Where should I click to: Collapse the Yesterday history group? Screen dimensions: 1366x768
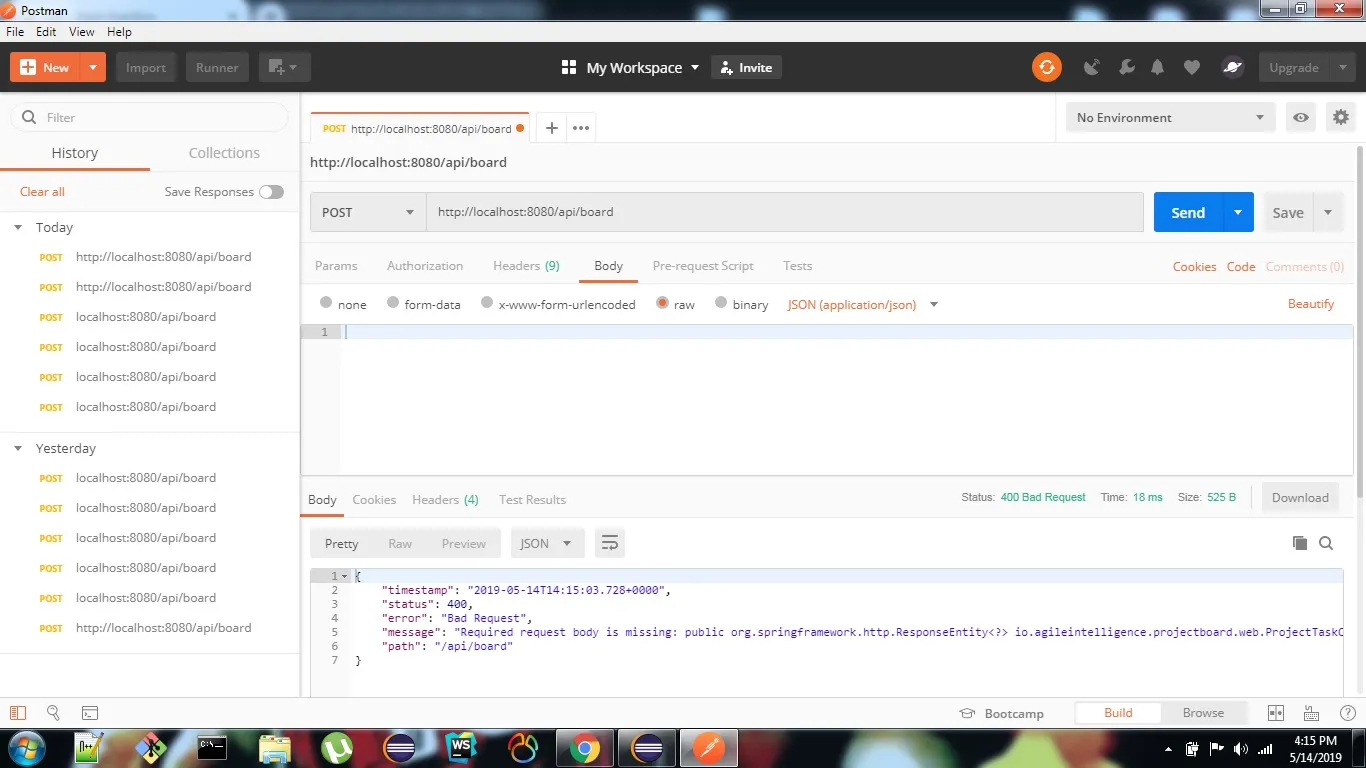[18, 448]
